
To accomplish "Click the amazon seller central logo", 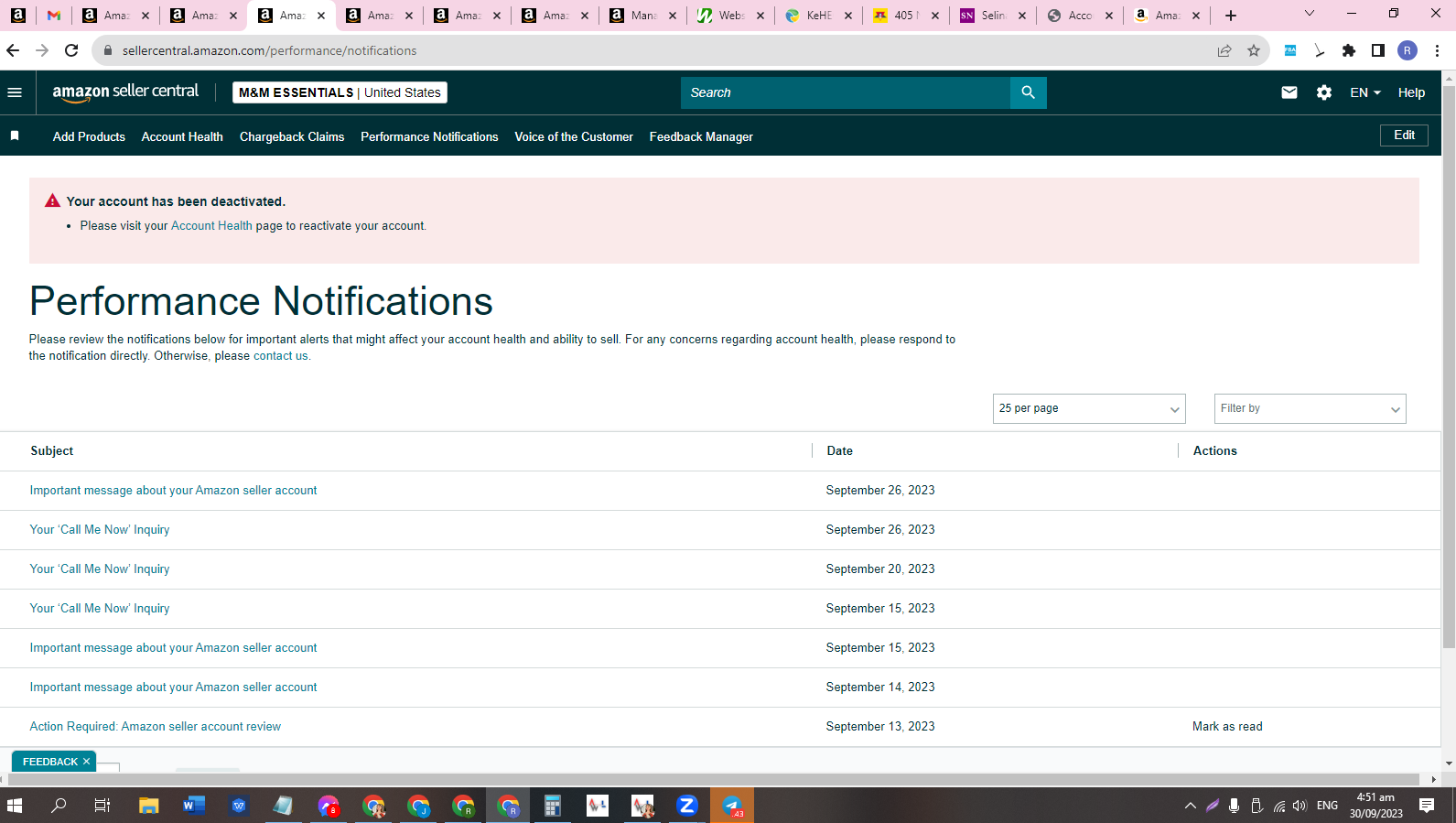I will (125, 92).
